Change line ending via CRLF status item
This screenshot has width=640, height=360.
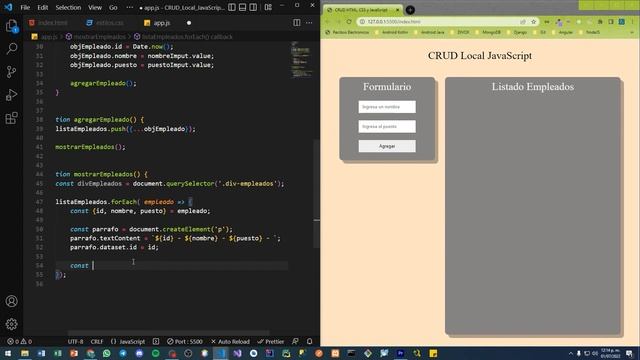[97, 341]
